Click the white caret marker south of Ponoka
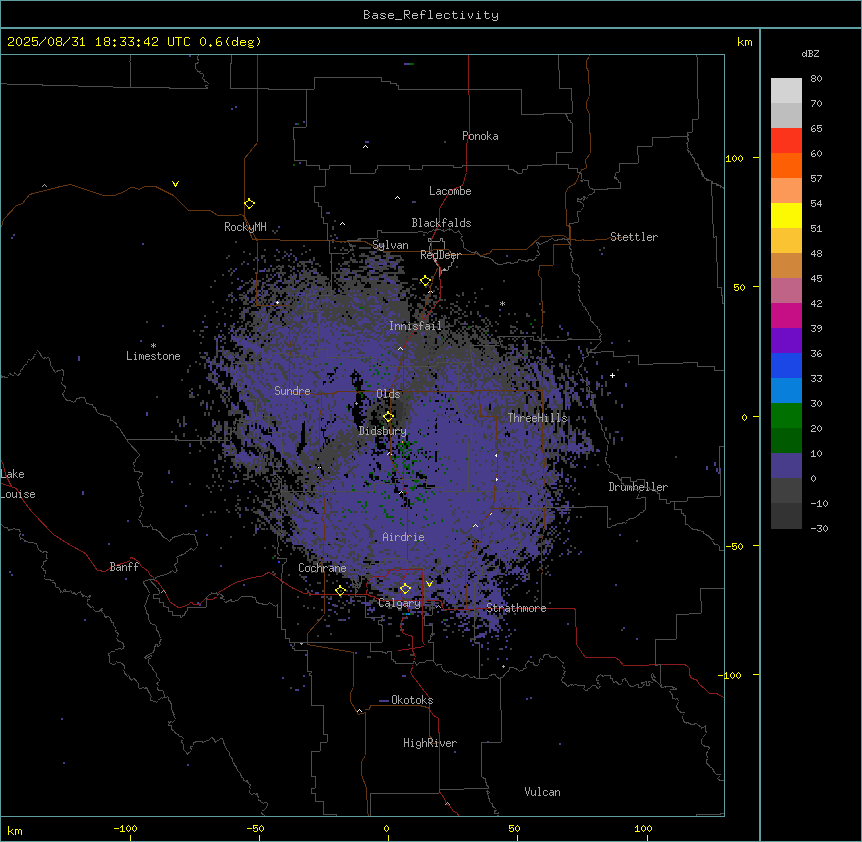 pos(366,147)
